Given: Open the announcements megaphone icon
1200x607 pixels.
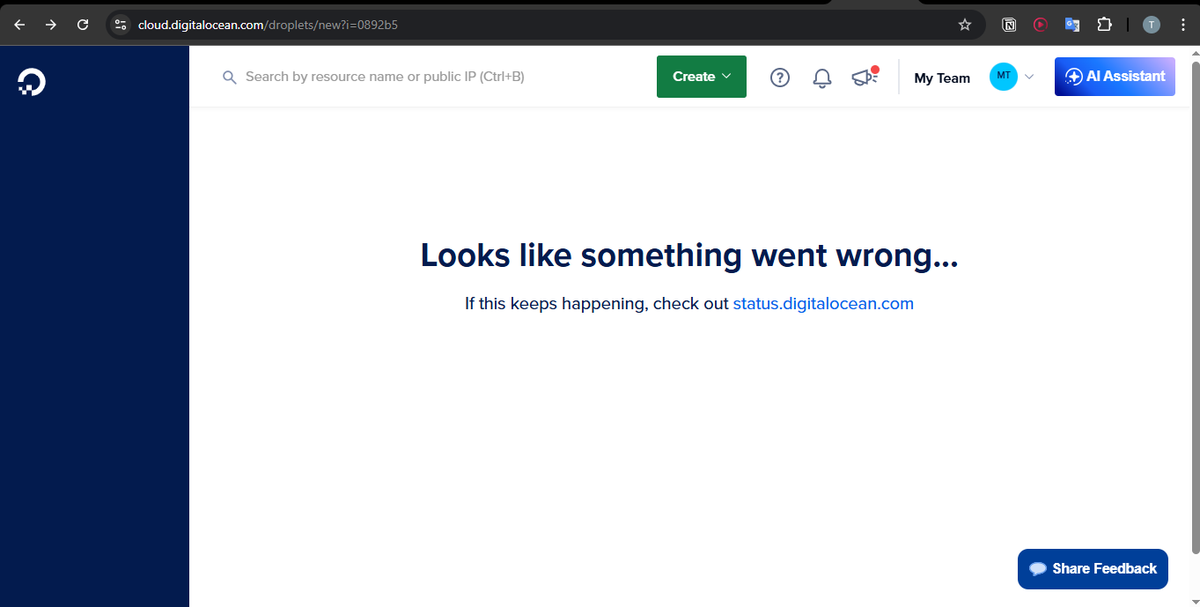Looking at the screenshot, I should coord(864,77).
